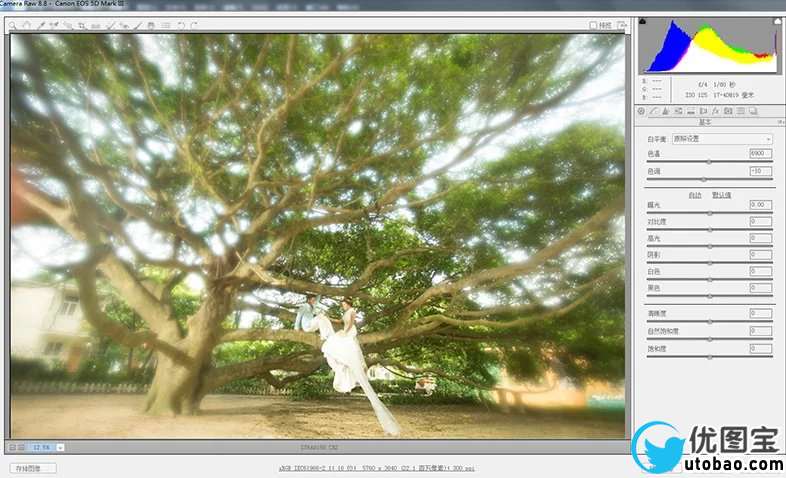Adjust the 高光 highlights slider
Viewport: 786px width, 478px height.
click(709, 247)
